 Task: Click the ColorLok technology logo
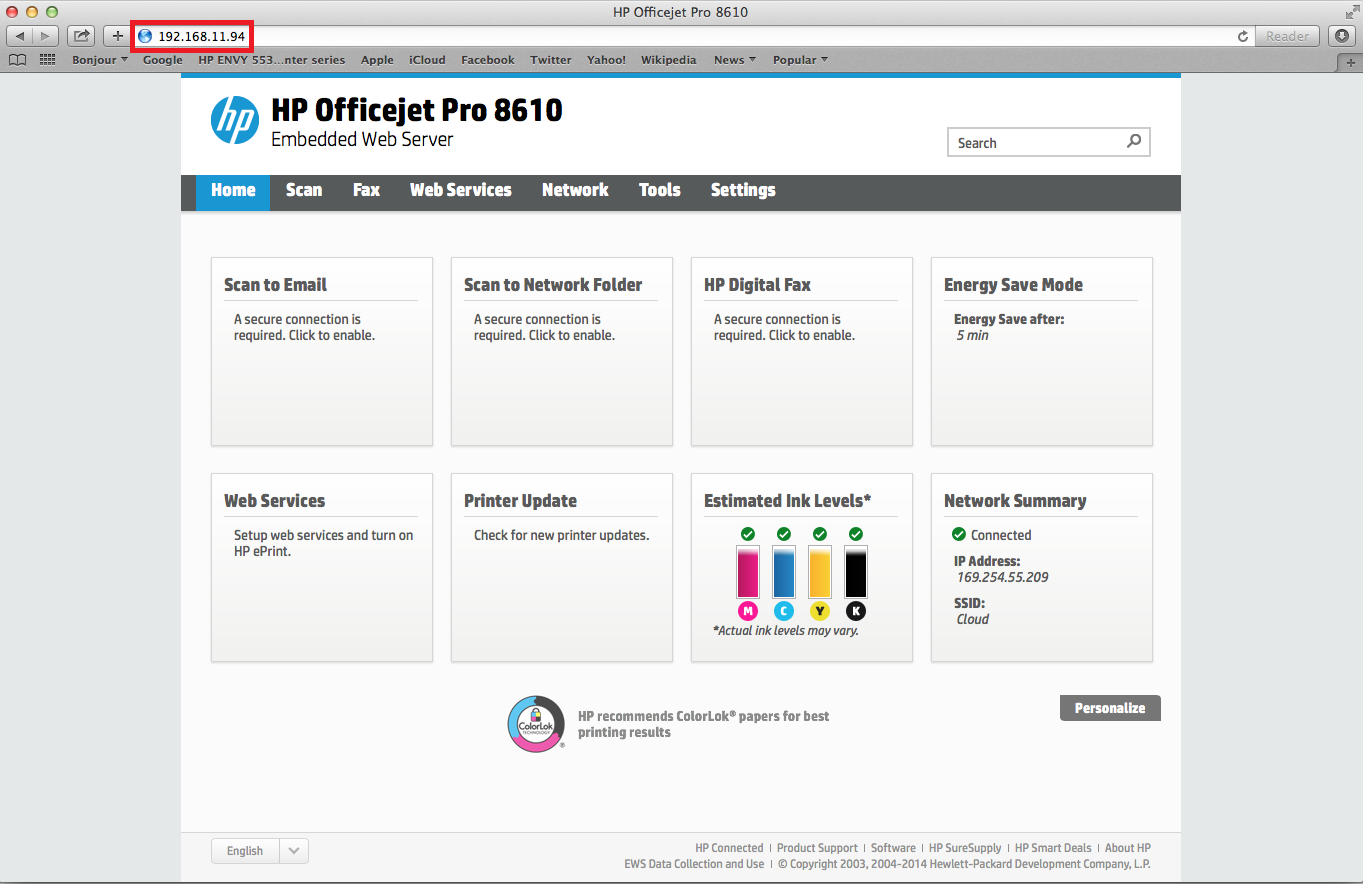(536, 724)
